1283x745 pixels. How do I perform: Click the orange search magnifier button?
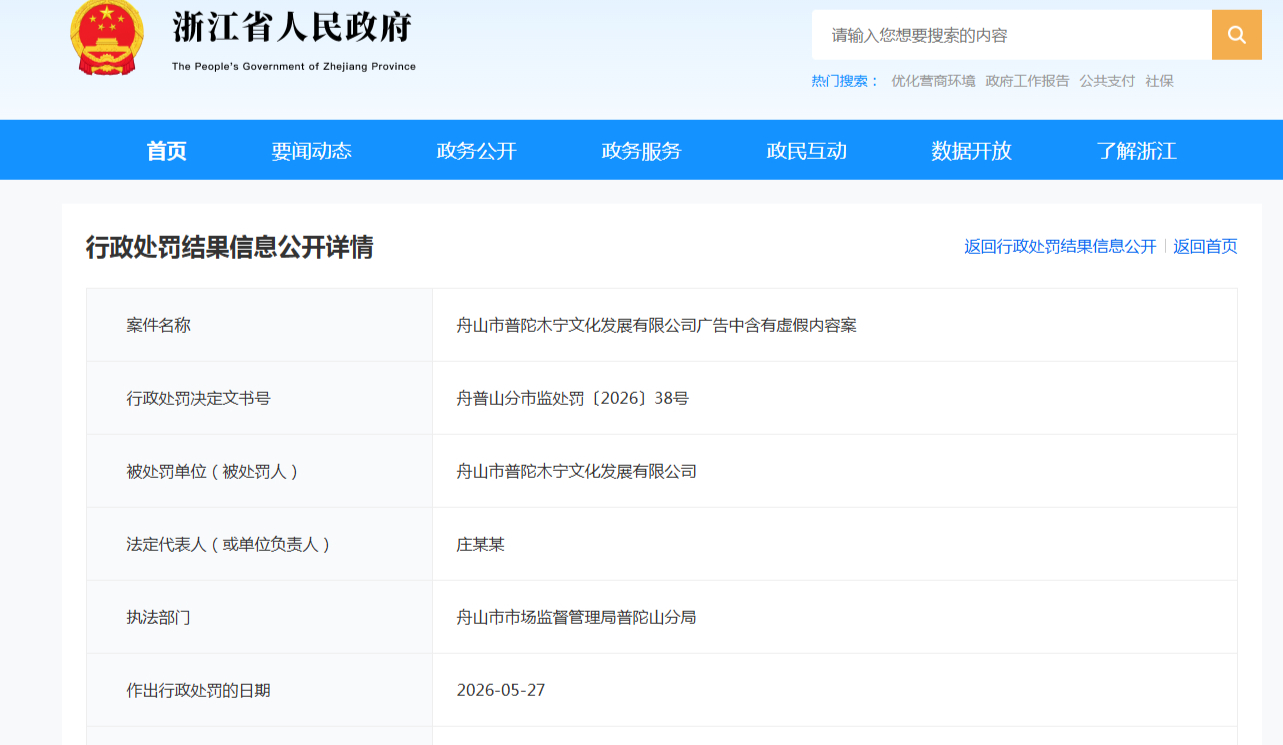pos(1237,35)
